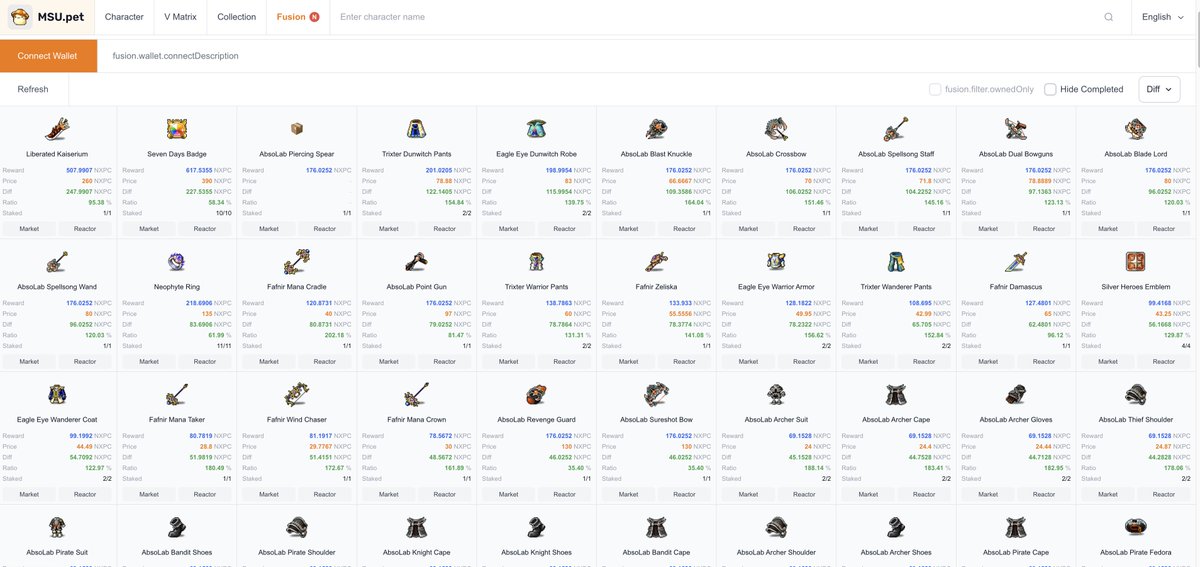Select the AbsoLab Spellsong Wand icon
1200x567 pixels.
tap(57, 262)
